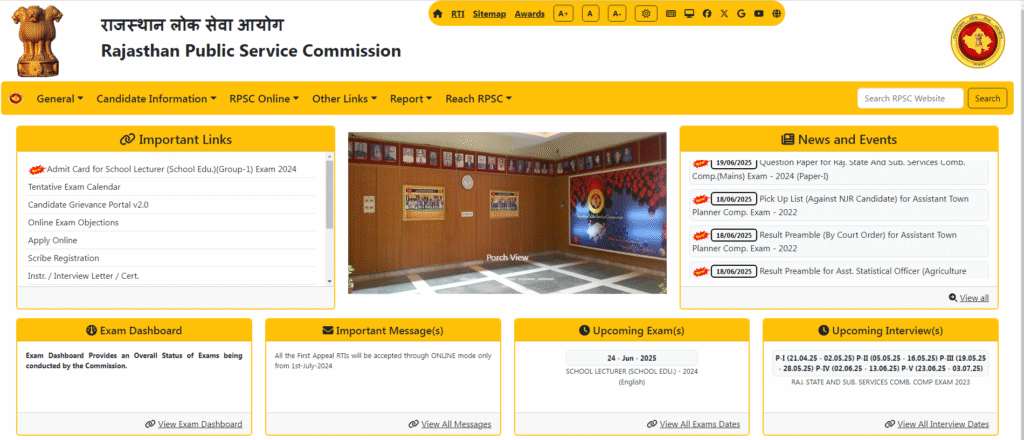This screenshot has width=1024, height=440.
Task: Open the Apply Online link
Action: click(x=52, y=240)
